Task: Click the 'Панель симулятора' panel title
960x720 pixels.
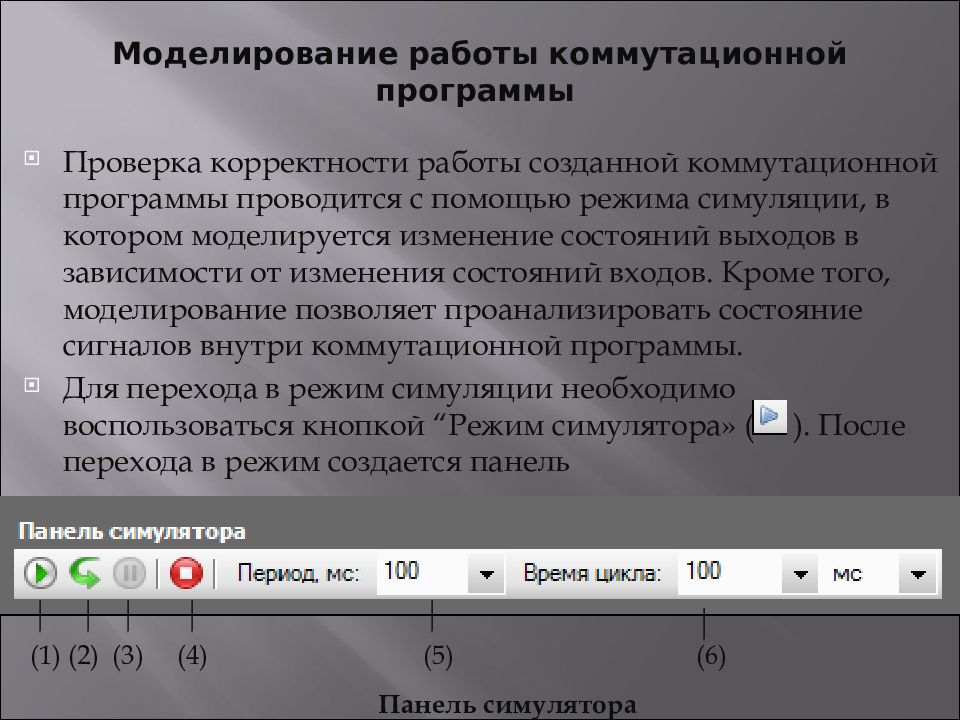Action: click(x=132, y=531)
